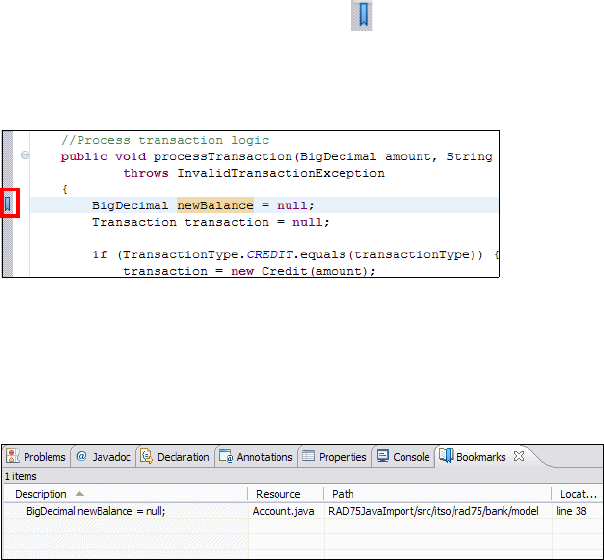The width and height of the screenshot is (604, 560).
Task: Click the CREDIT constant in code
Action: [x=269, y=254]
